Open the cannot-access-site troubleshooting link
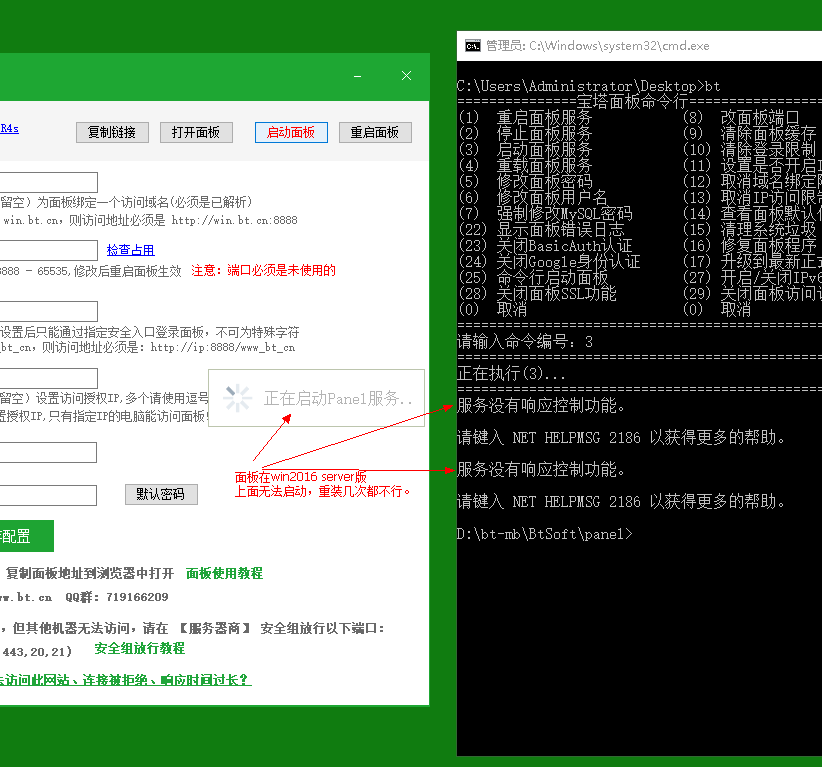822x767 pixels. coord(125,680)
